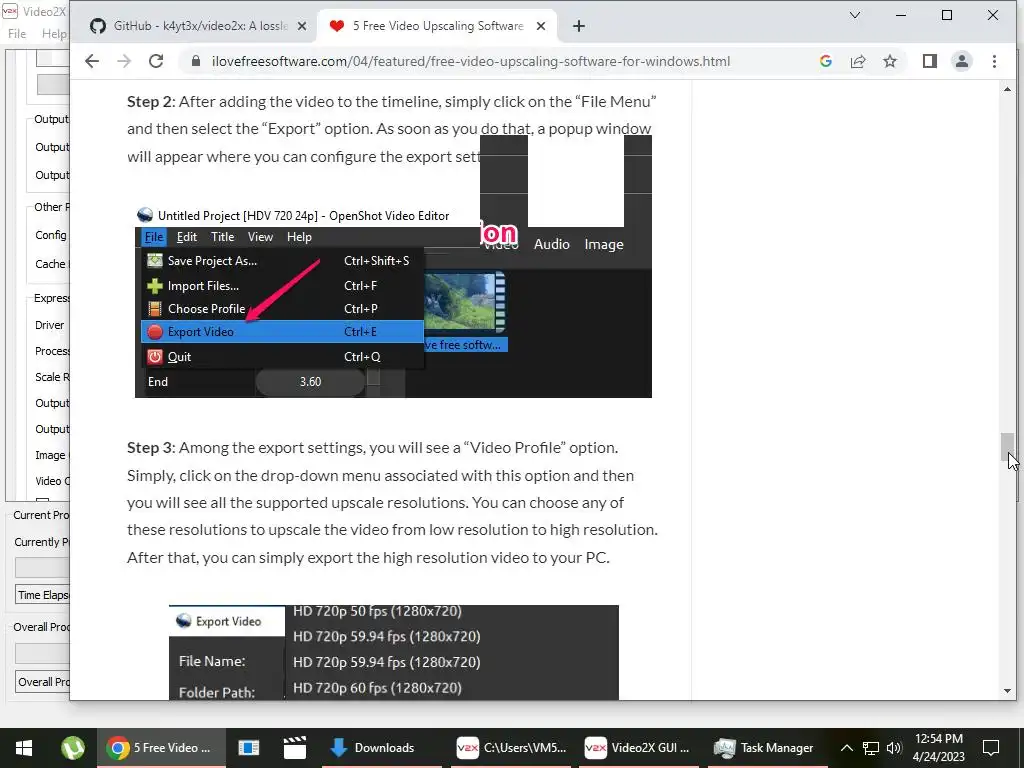Open a new browser tab
The width and height of the screenshot is (1024, 768).
(x=579, y=26)
